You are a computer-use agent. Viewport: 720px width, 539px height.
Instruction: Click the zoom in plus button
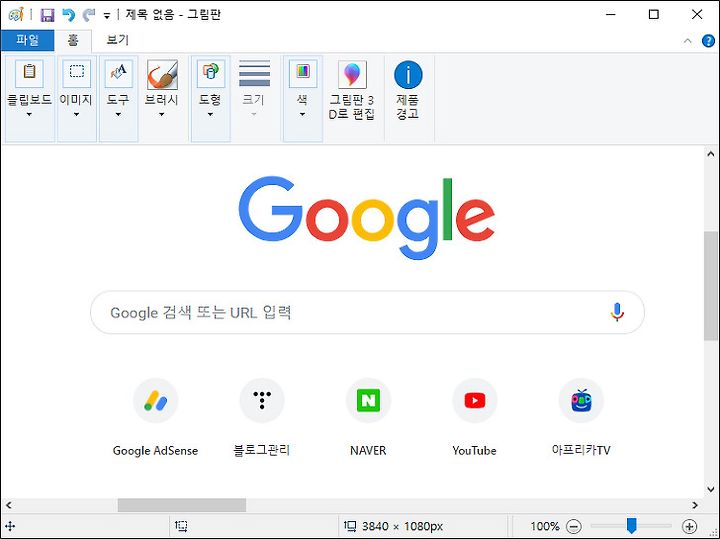pyautogui.click(x=690, y=526)
